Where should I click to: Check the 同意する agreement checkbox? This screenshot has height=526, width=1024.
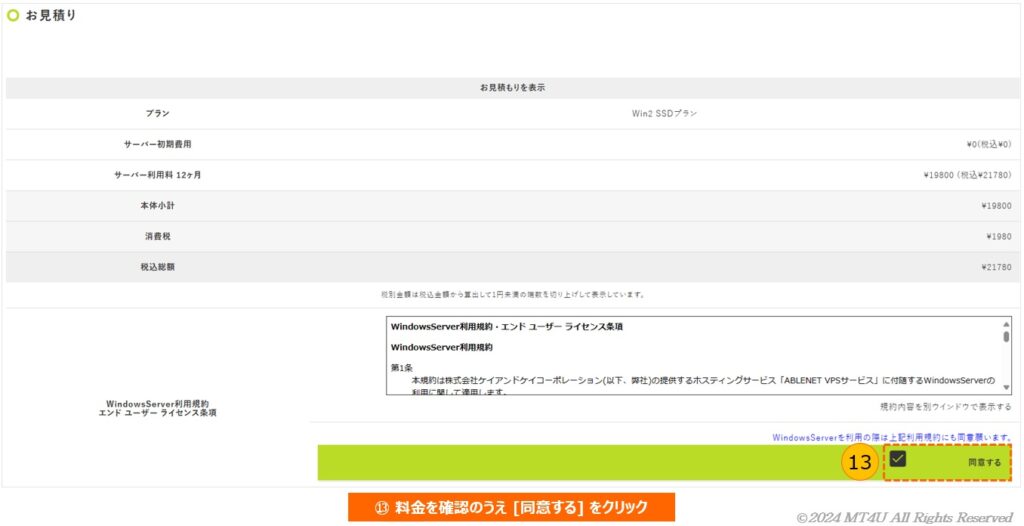click(x=898, y=459)
